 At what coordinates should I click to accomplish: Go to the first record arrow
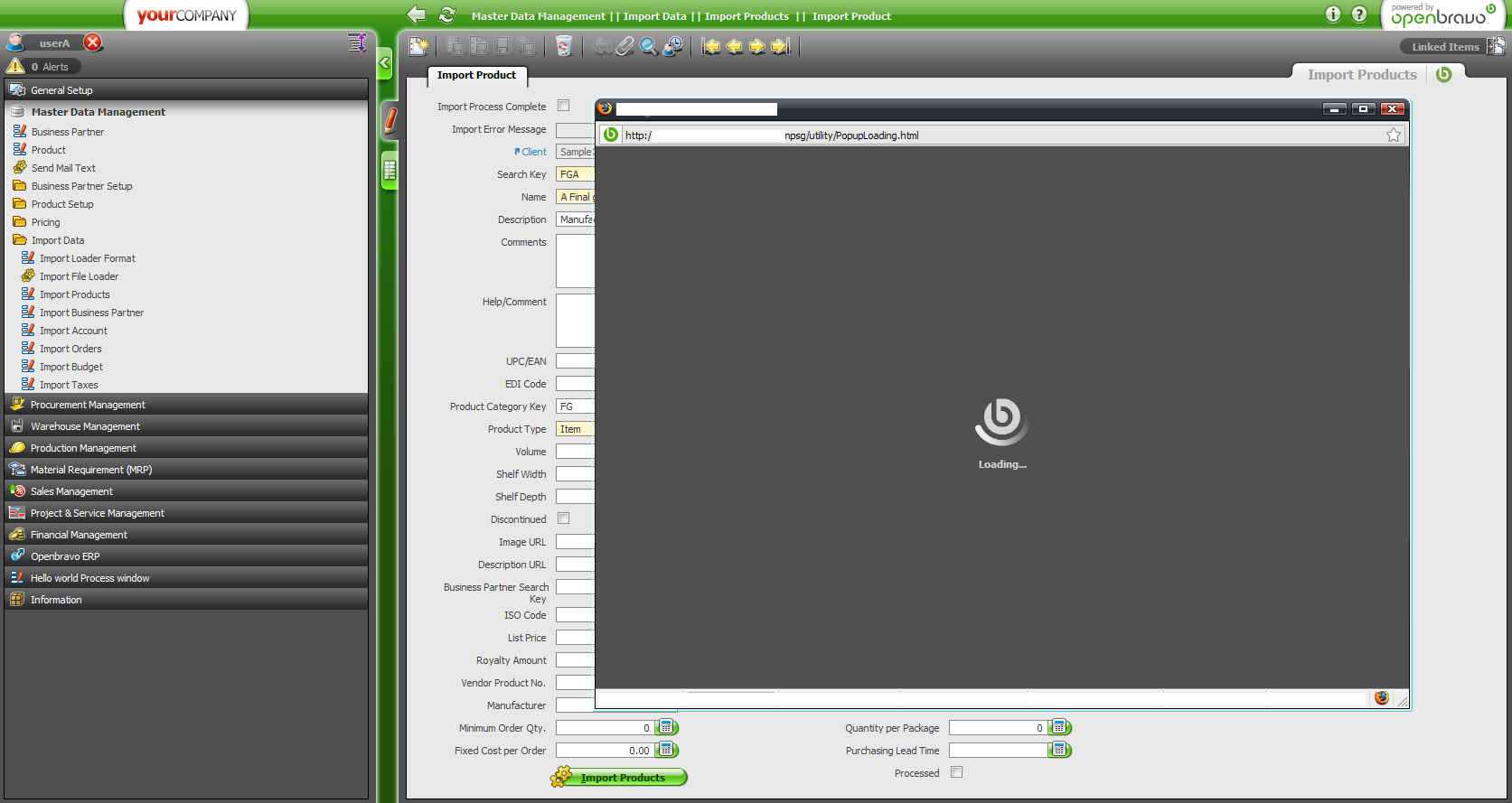tap(711, 46)
